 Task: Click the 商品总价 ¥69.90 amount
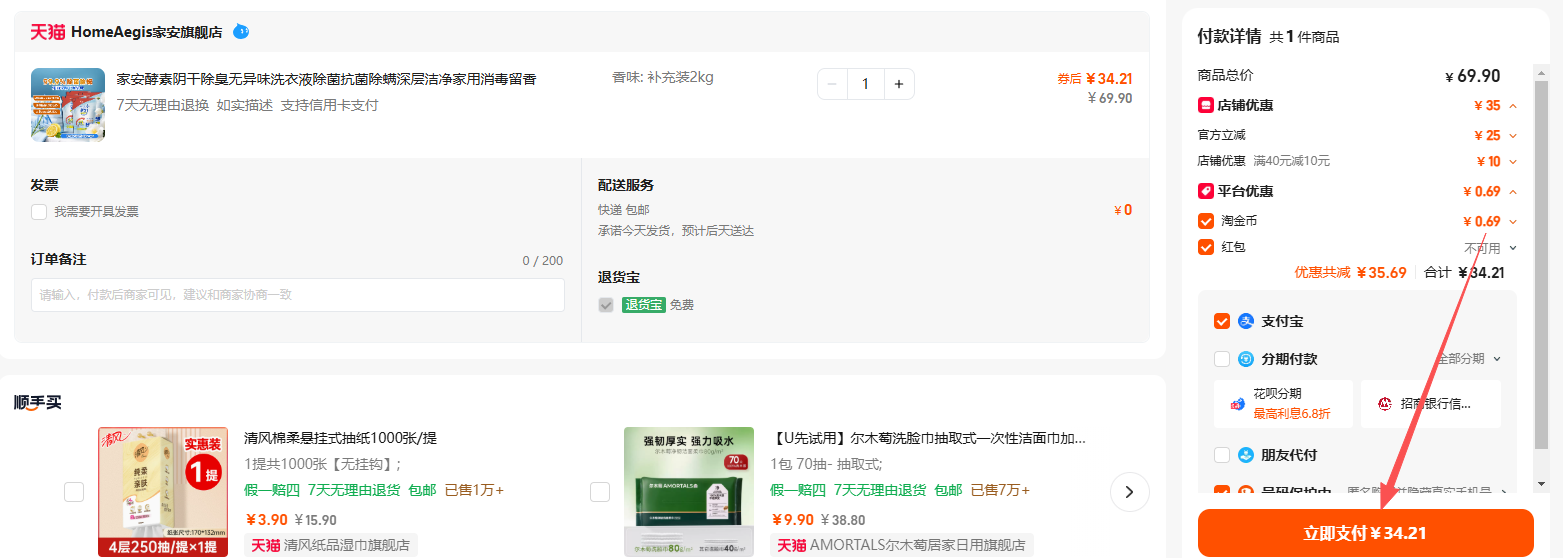point(1472,76)
